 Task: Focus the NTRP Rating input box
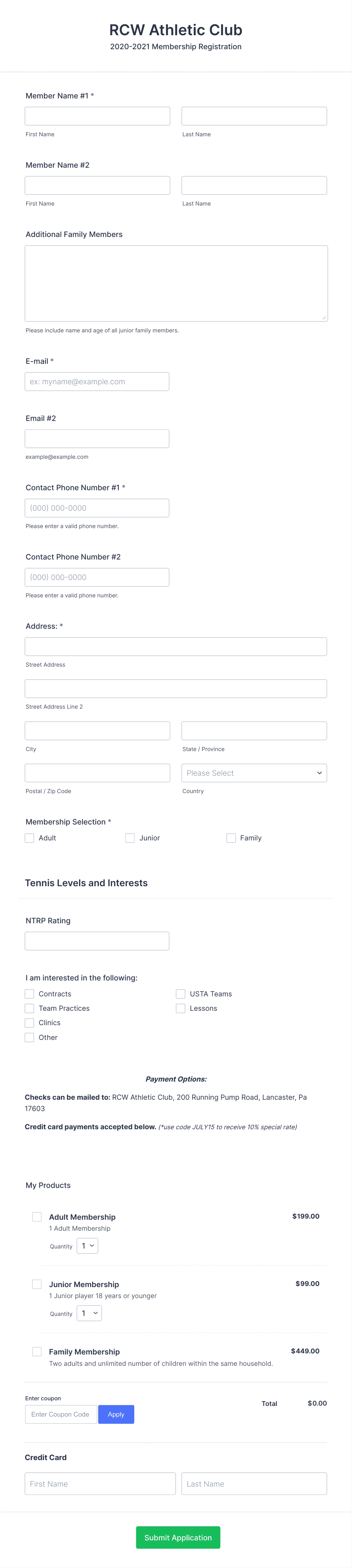pyautogui.click(x=97, y=940)
